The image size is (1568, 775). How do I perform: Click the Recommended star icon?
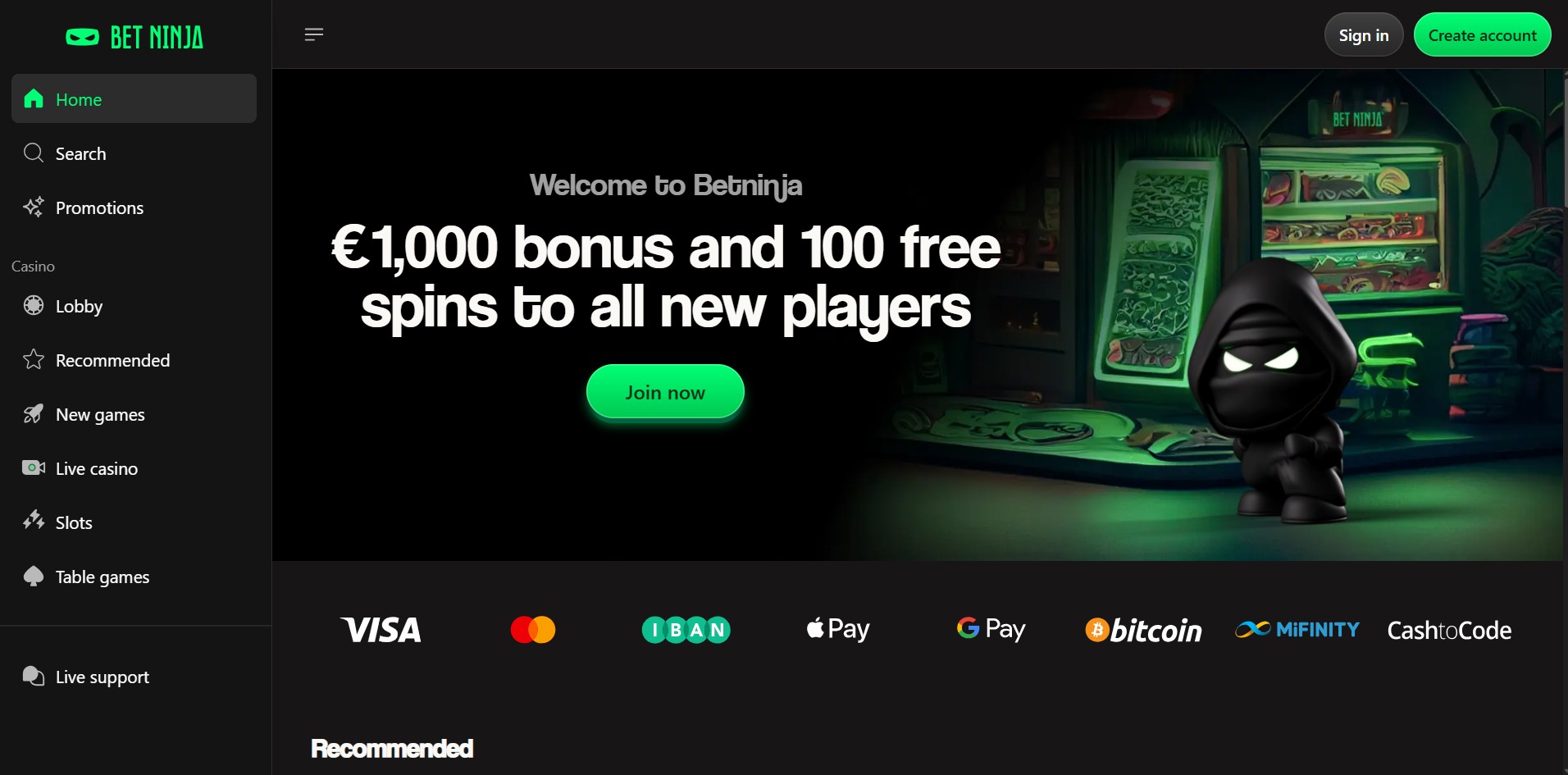point(34,359)
